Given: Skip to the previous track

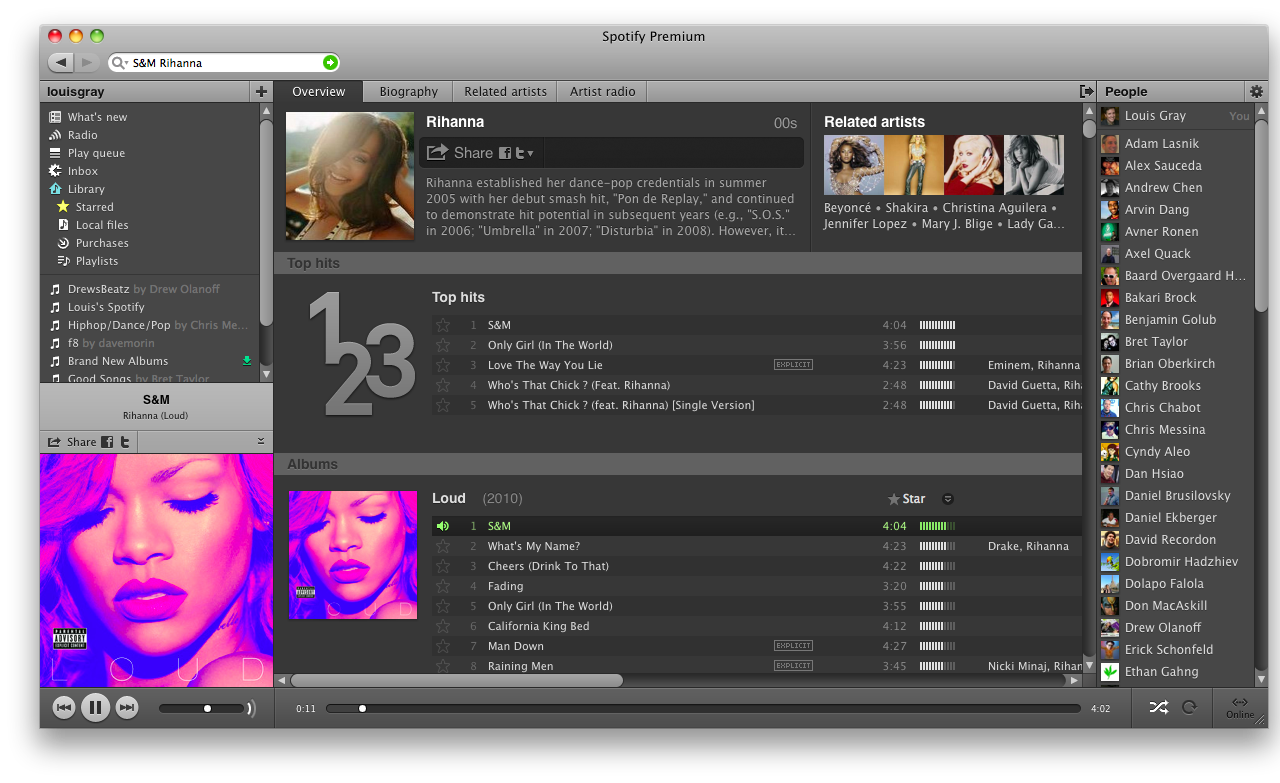Looking at the screenshot, I should pyautogui.click(x=64, y=708).
